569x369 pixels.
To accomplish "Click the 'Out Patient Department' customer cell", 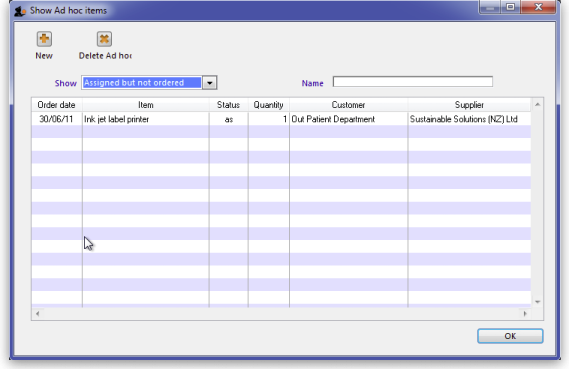I will (x=348, y=119).
